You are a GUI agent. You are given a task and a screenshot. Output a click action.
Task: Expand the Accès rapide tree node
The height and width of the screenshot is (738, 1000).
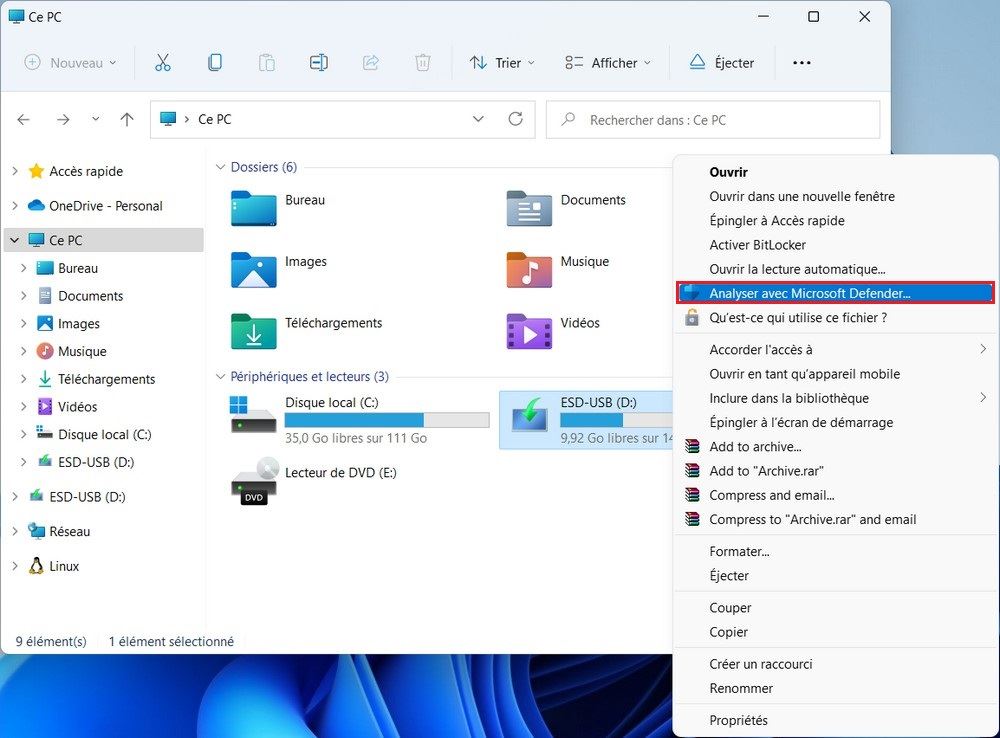pos(15,171)
